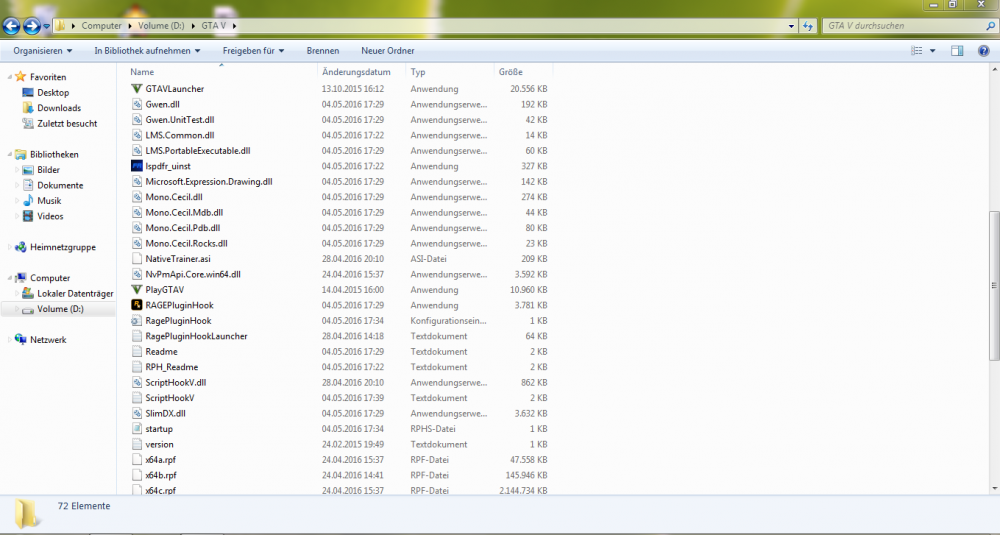Click the Back navigation arrow button

tap(11, 26)
